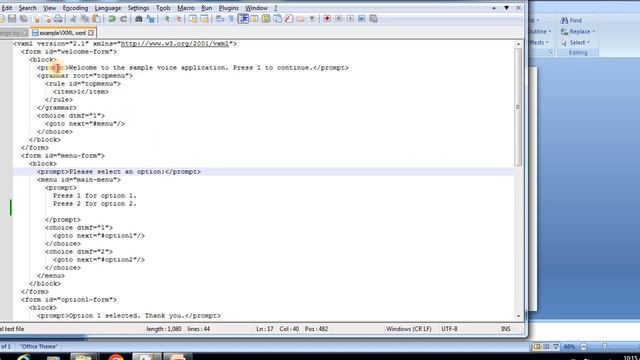
Task: Toggle file Monitoring eye icon
Action: click(312, 19)
